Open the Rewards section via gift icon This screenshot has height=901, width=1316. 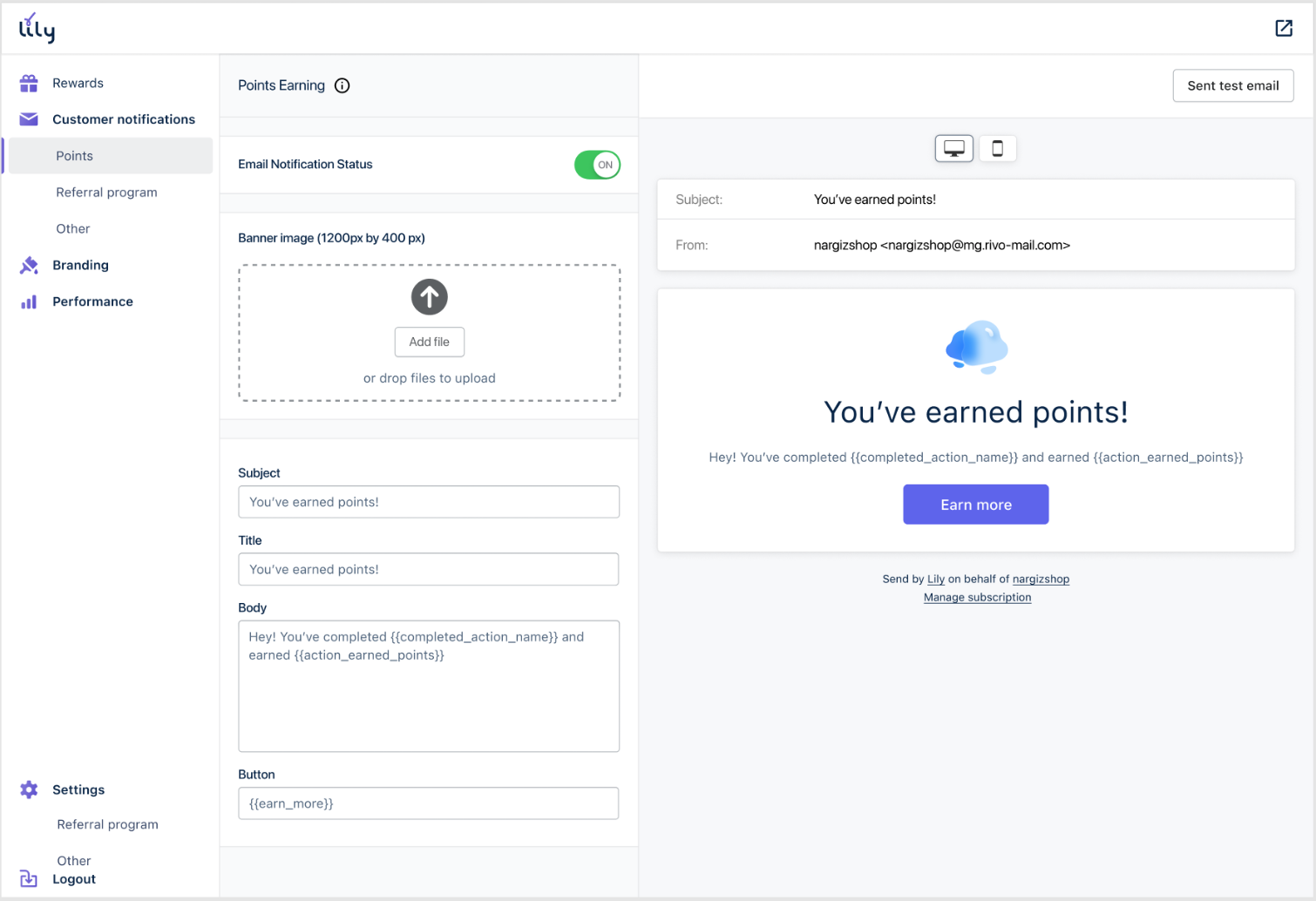(x=29, y=83)
